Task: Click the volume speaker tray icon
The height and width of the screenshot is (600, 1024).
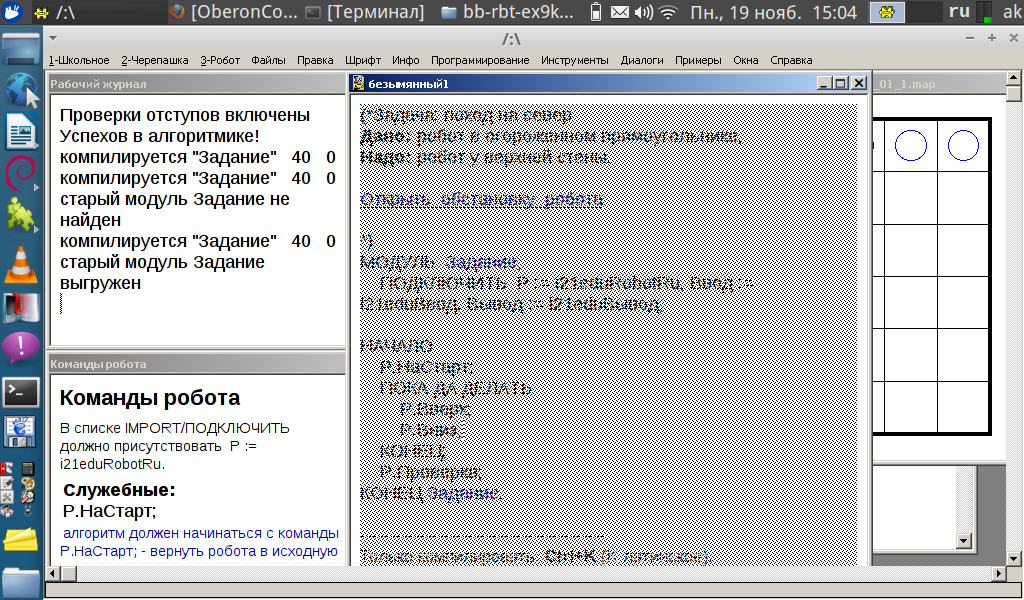Action: (644, 12)
